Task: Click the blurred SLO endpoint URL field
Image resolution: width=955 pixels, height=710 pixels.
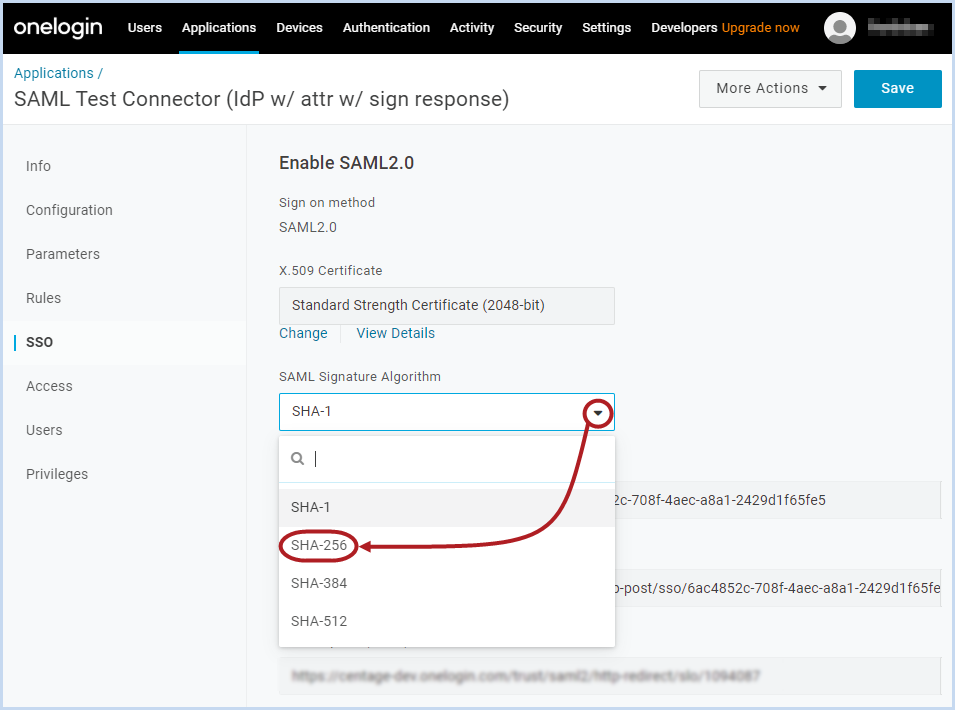Action: coord(610,676)
